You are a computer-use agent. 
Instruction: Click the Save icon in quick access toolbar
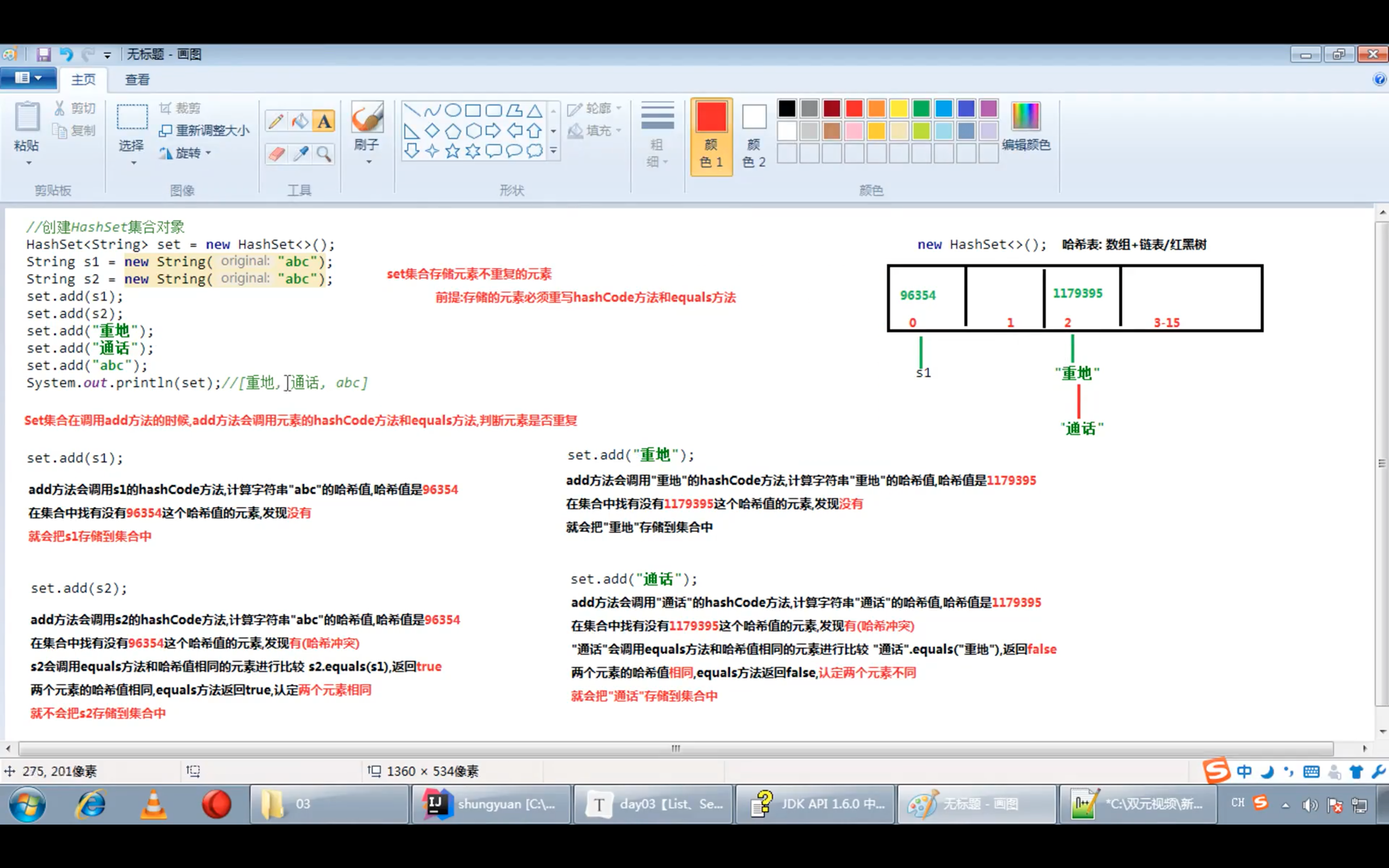[43, 54]
